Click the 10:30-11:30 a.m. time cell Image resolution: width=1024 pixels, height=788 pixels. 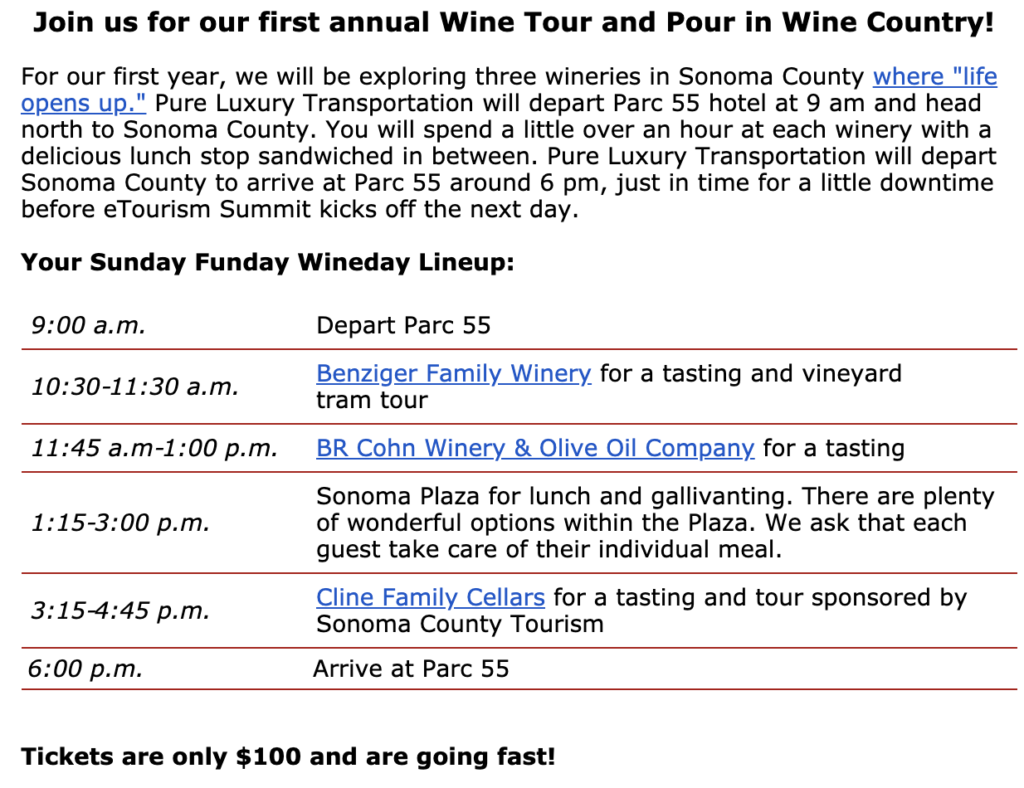(135, 386)
